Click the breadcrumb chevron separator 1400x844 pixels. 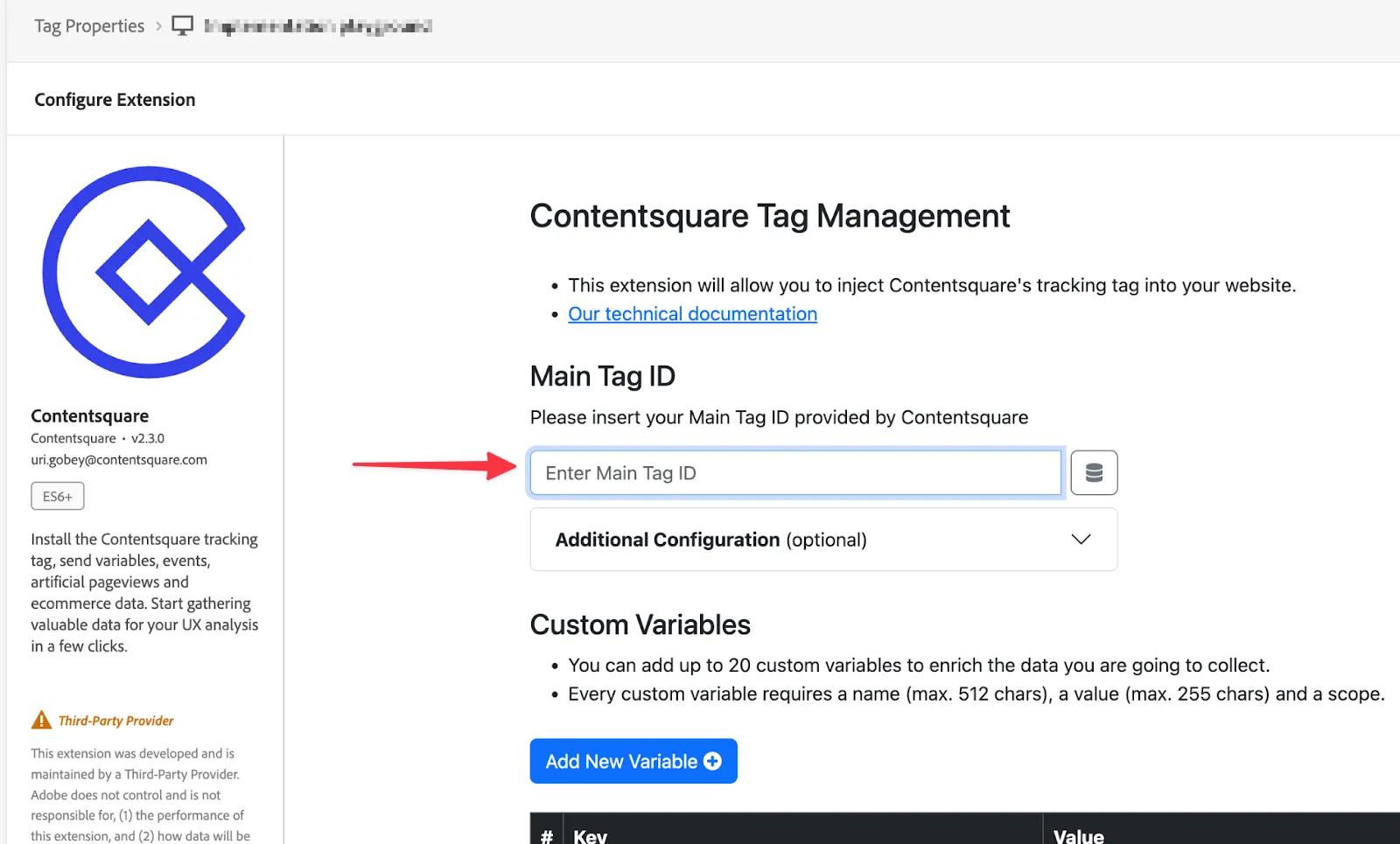158,26
